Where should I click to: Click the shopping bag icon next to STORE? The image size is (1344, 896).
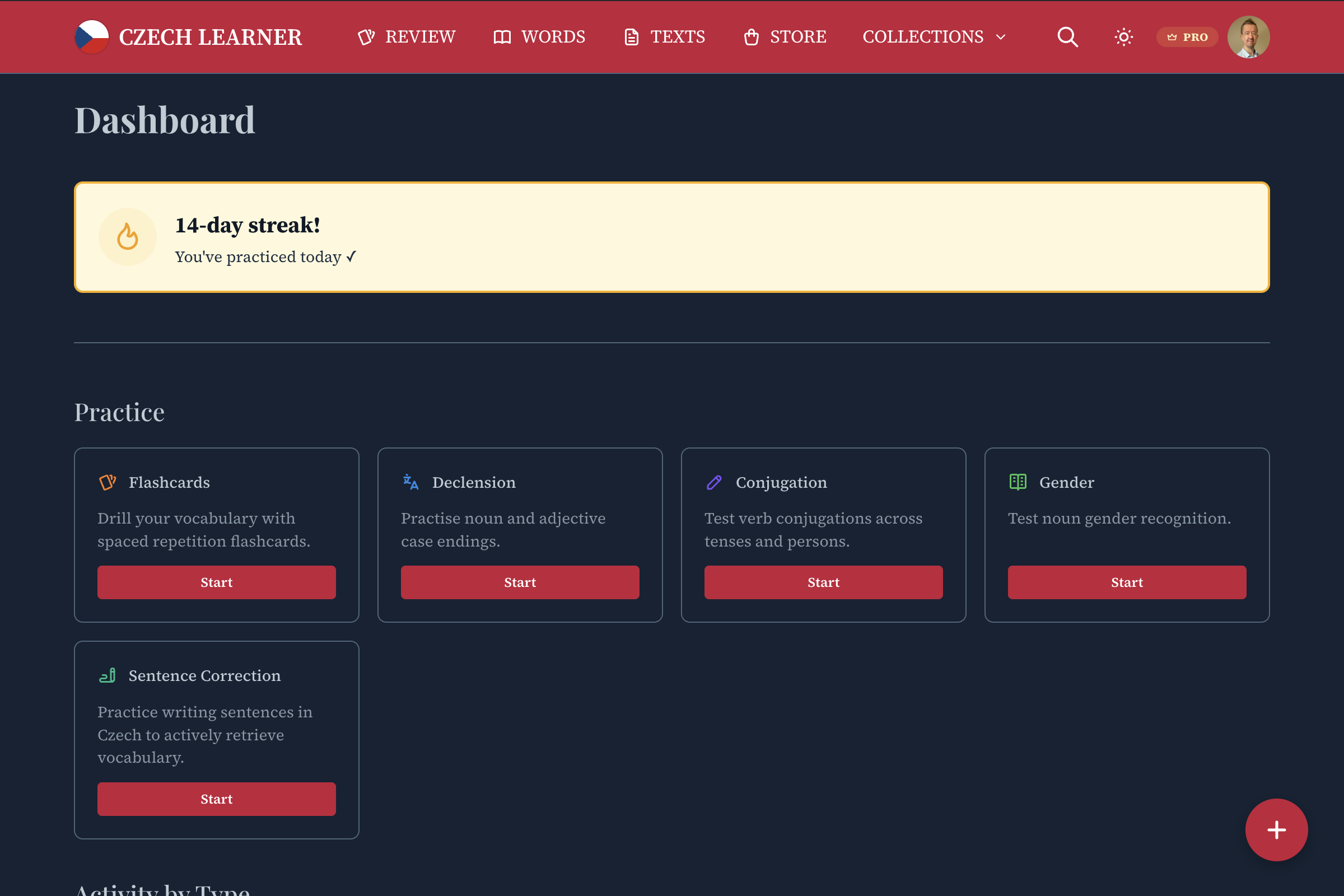751,36
